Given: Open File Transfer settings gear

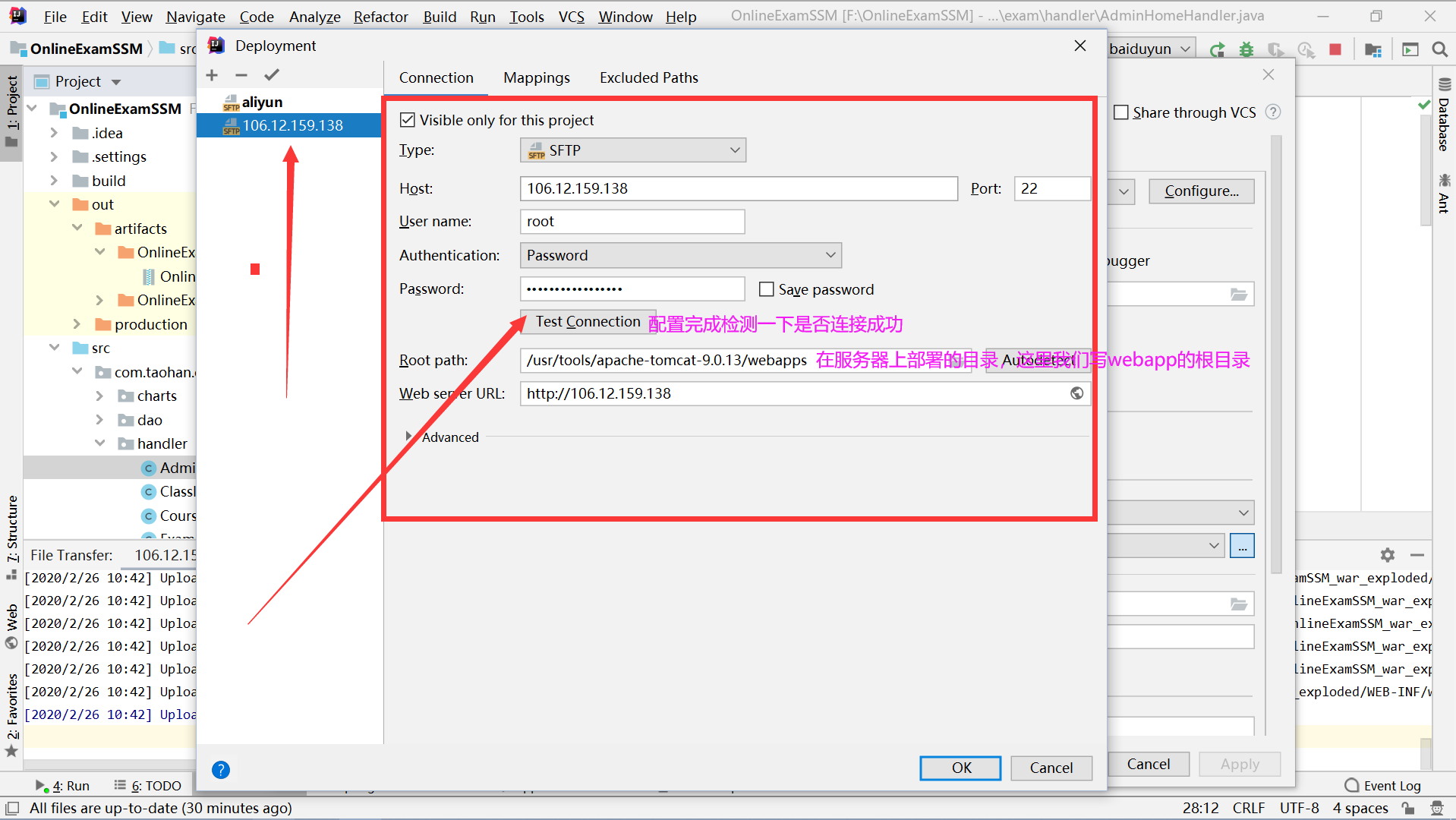Looking at the screenshot, I should tap(1388, 555).
